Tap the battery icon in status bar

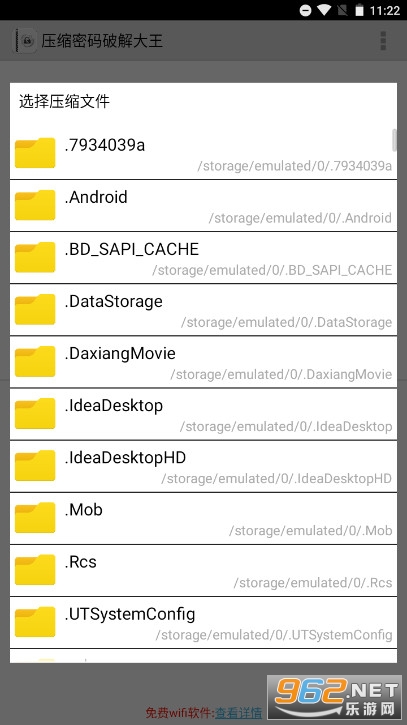359,10
